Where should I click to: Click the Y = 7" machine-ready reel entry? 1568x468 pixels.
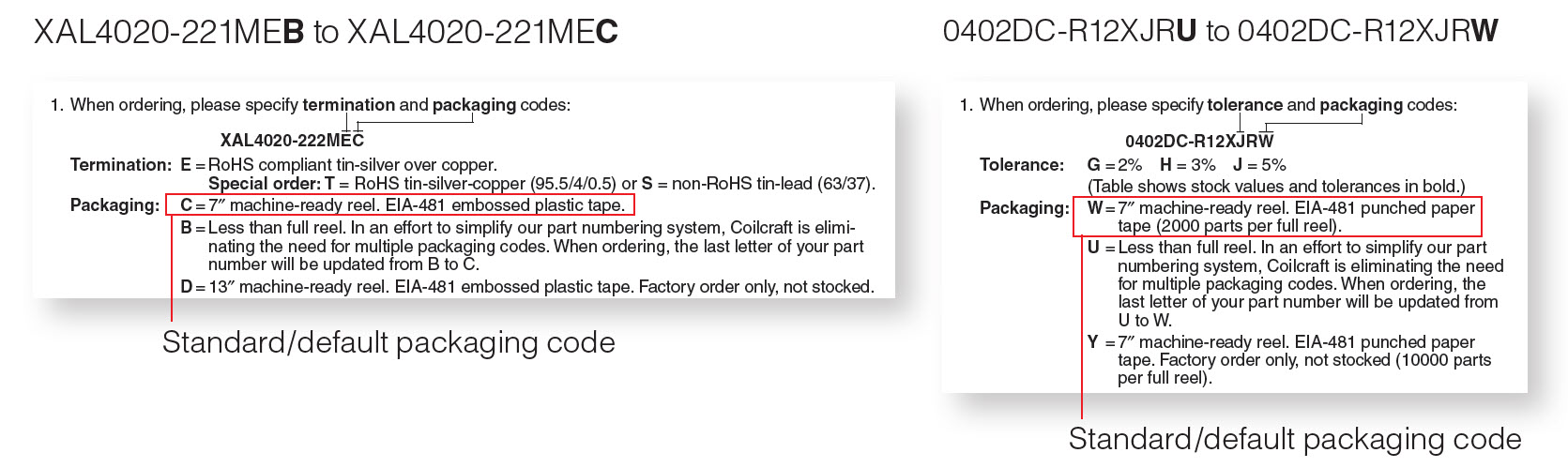pos(1289,360)
